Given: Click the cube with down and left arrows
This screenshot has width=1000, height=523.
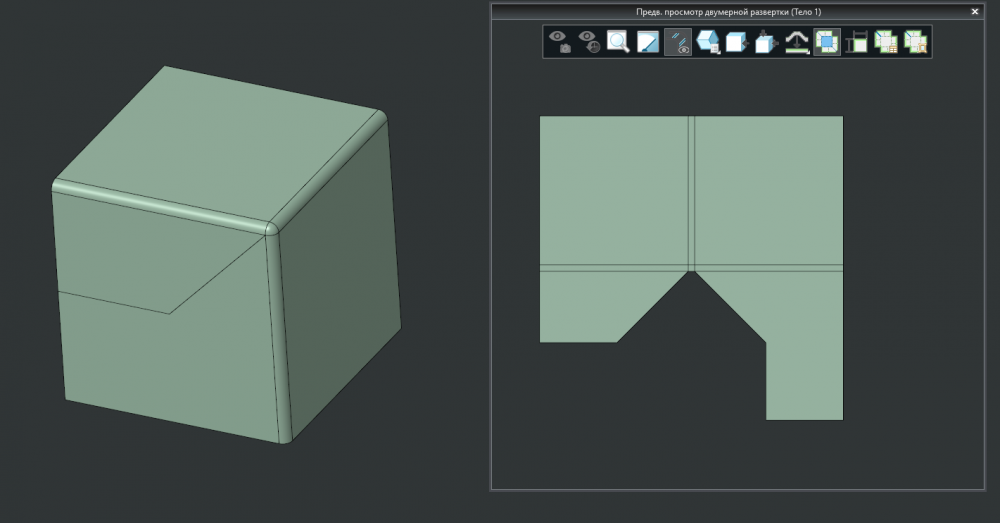Looking at the screenshot, I should [766, 42].
